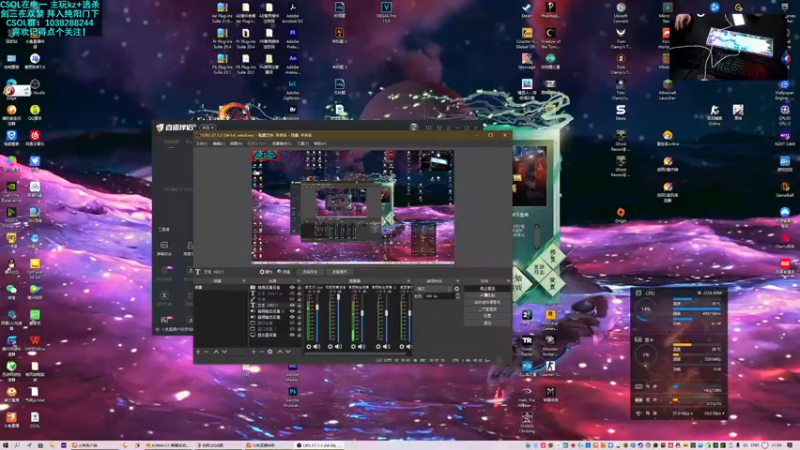Move selected source up in sources list
This screenshot has height=450, width=800.
[280, 352]
